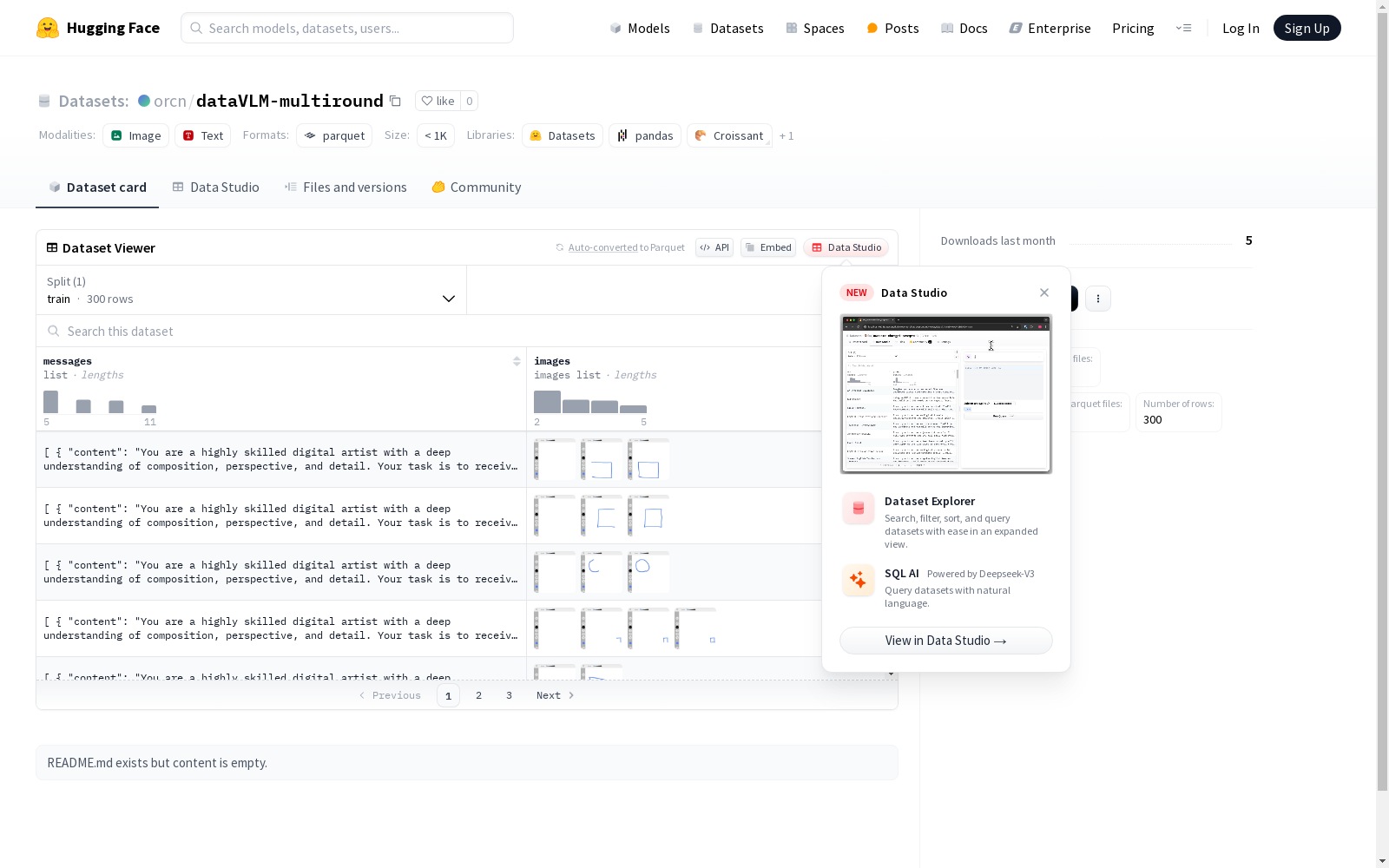Click the like count showing 0
1389x868 pixels.
pos(470,101)
